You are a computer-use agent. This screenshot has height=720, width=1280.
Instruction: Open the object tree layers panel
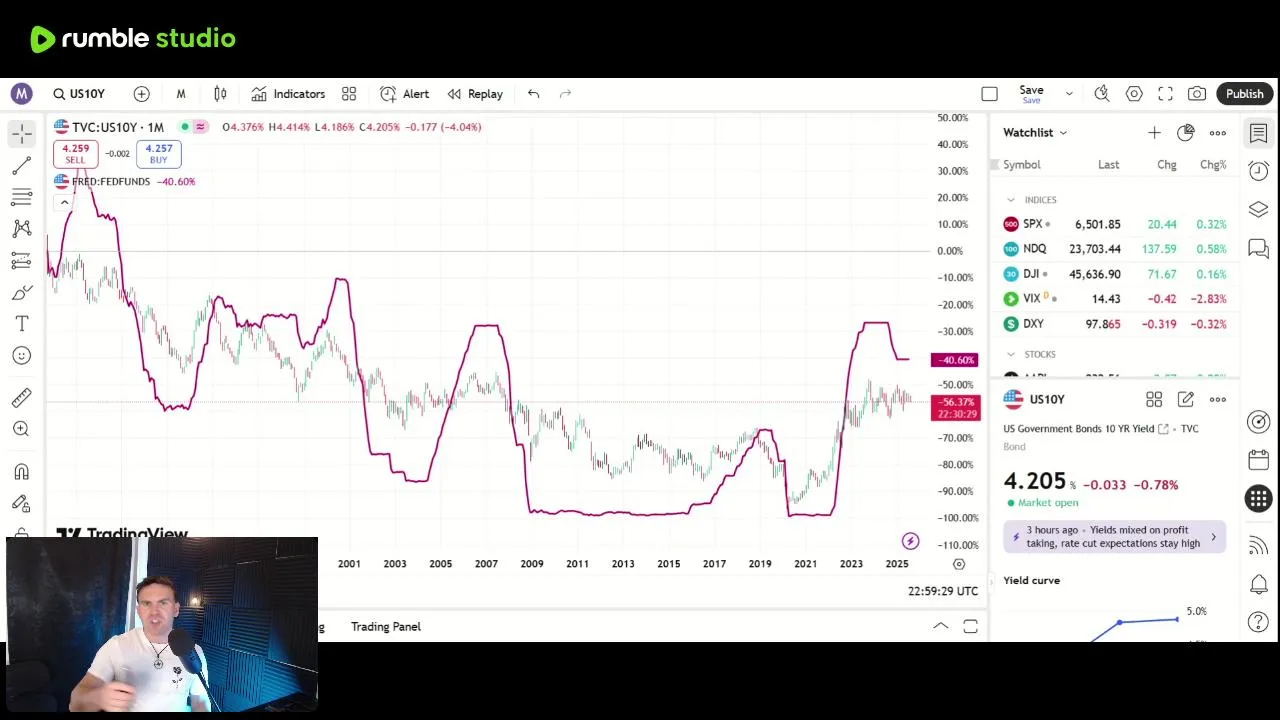tap(1259, 209)
